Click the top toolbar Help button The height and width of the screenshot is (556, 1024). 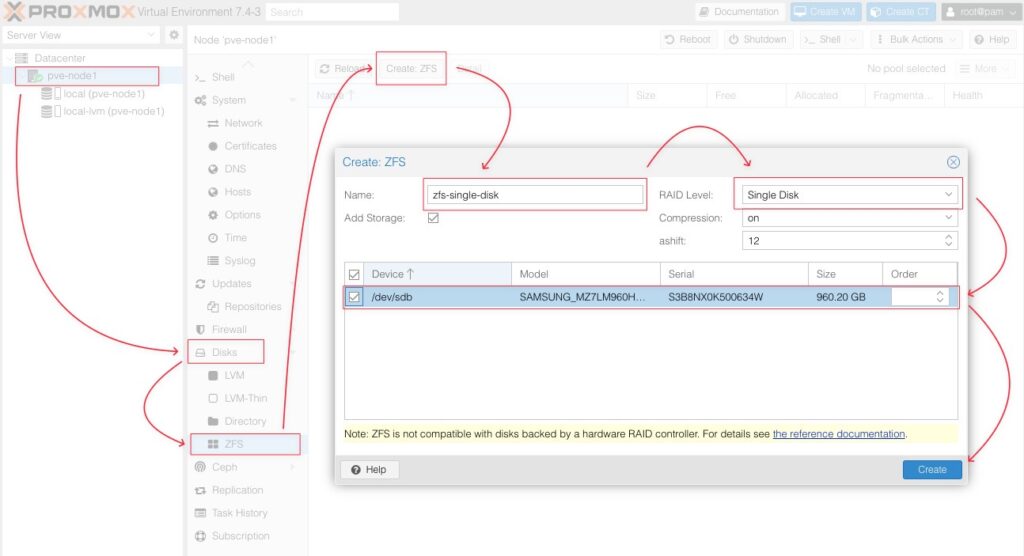991,40
